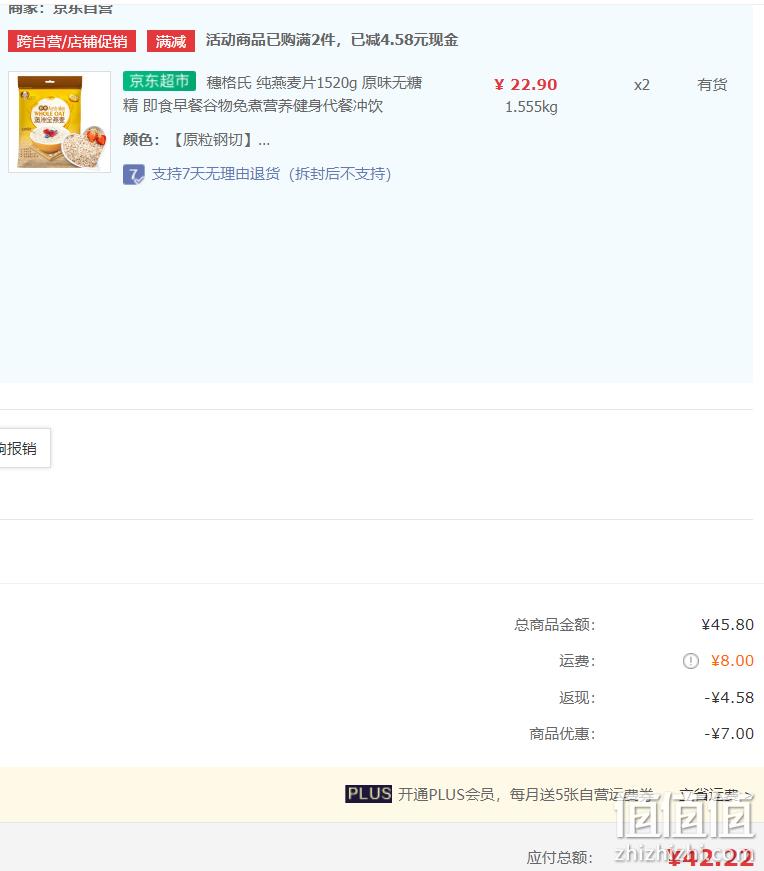Viewport: 764px width, 871px height.
Task: Select the 运费 label
Action: click(577, 661)
